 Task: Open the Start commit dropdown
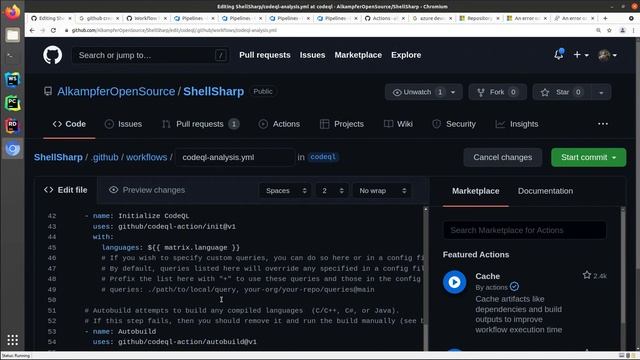[x=588, y=157]
